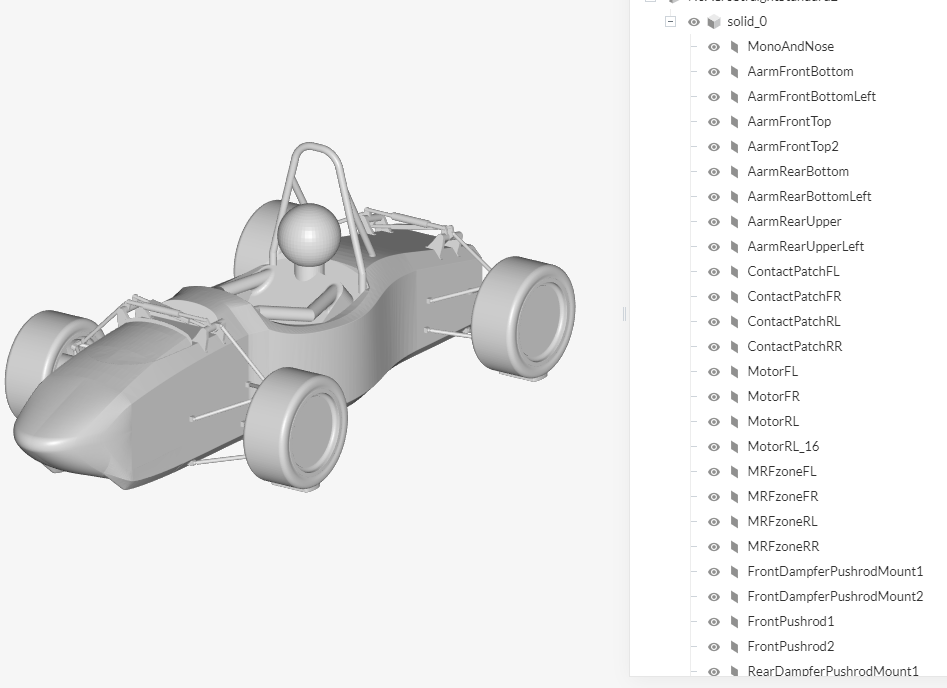Image resolution: width=947 pixels, height=688 pixels.
Task: Click the AarmFrontBottom face icon
Action: pos(734,72)
